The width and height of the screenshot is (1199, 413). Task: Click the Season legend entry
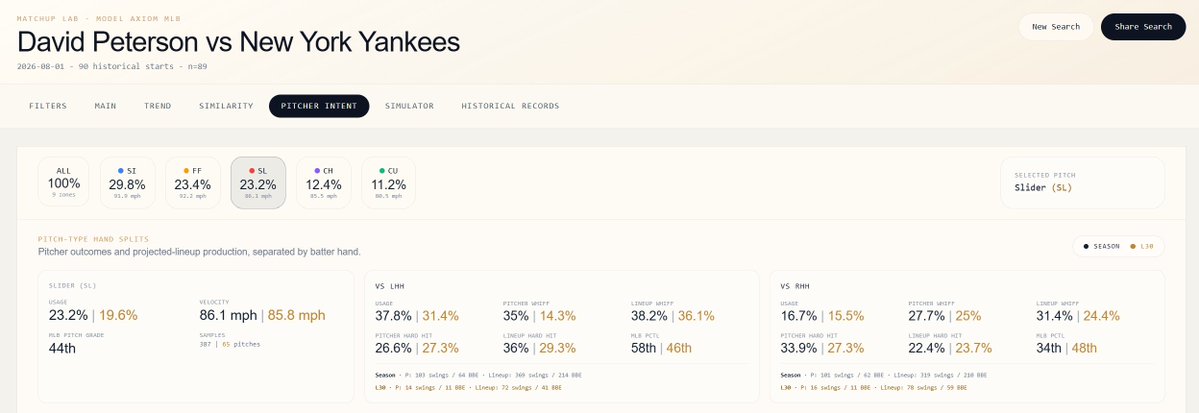point(1101,246)
